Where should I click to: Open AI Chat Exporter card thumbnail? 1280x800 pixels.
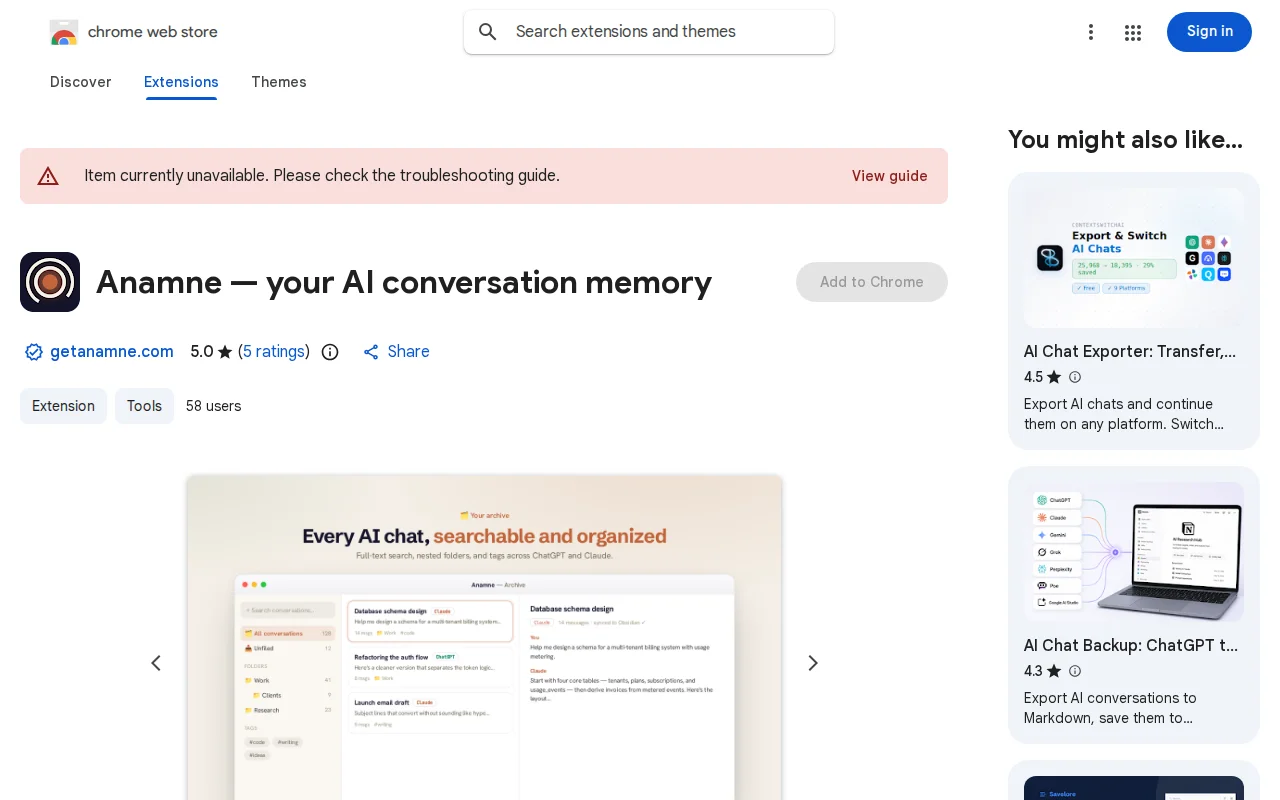[1134, 258]
